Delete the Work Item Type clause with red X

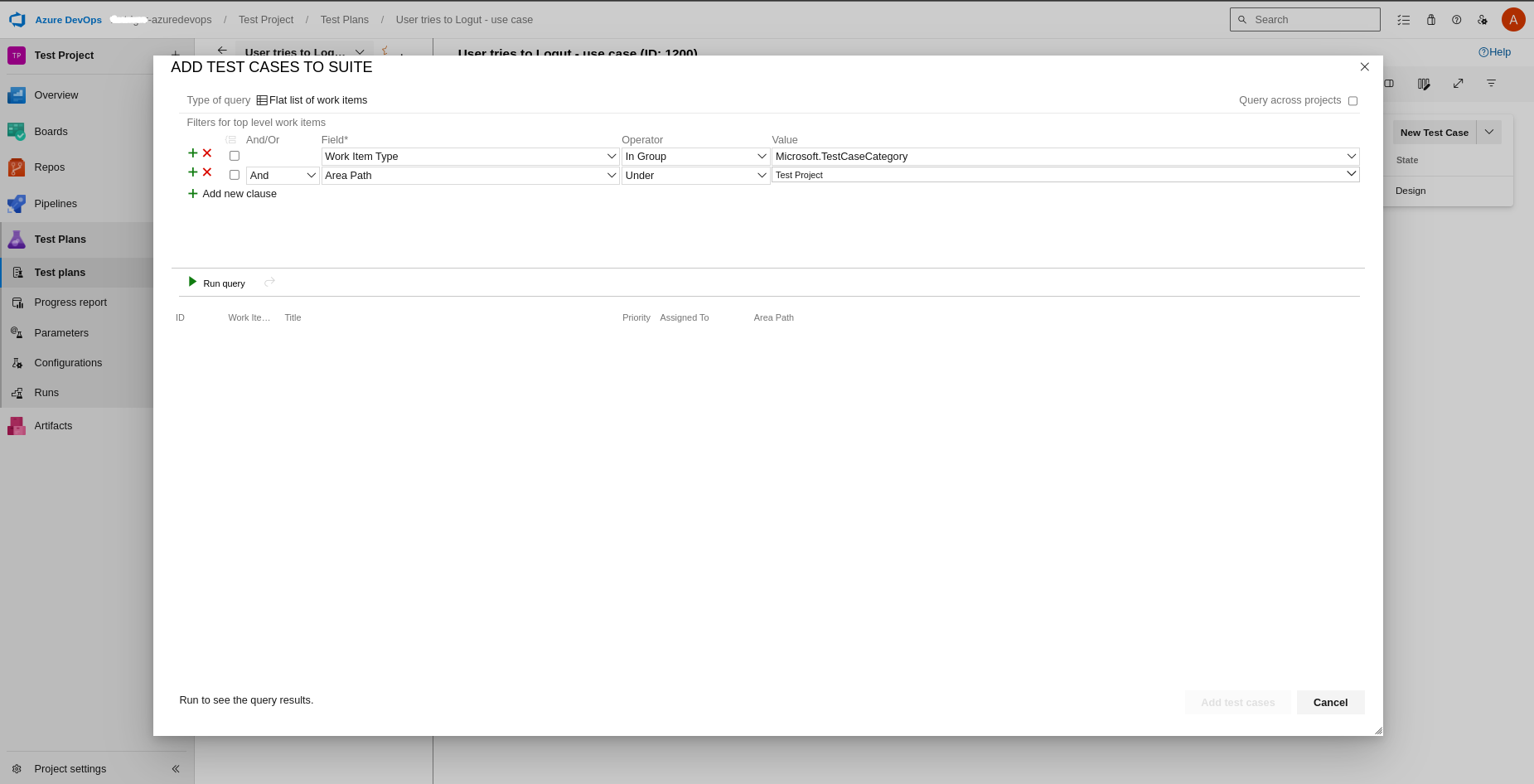click(207, 153)
